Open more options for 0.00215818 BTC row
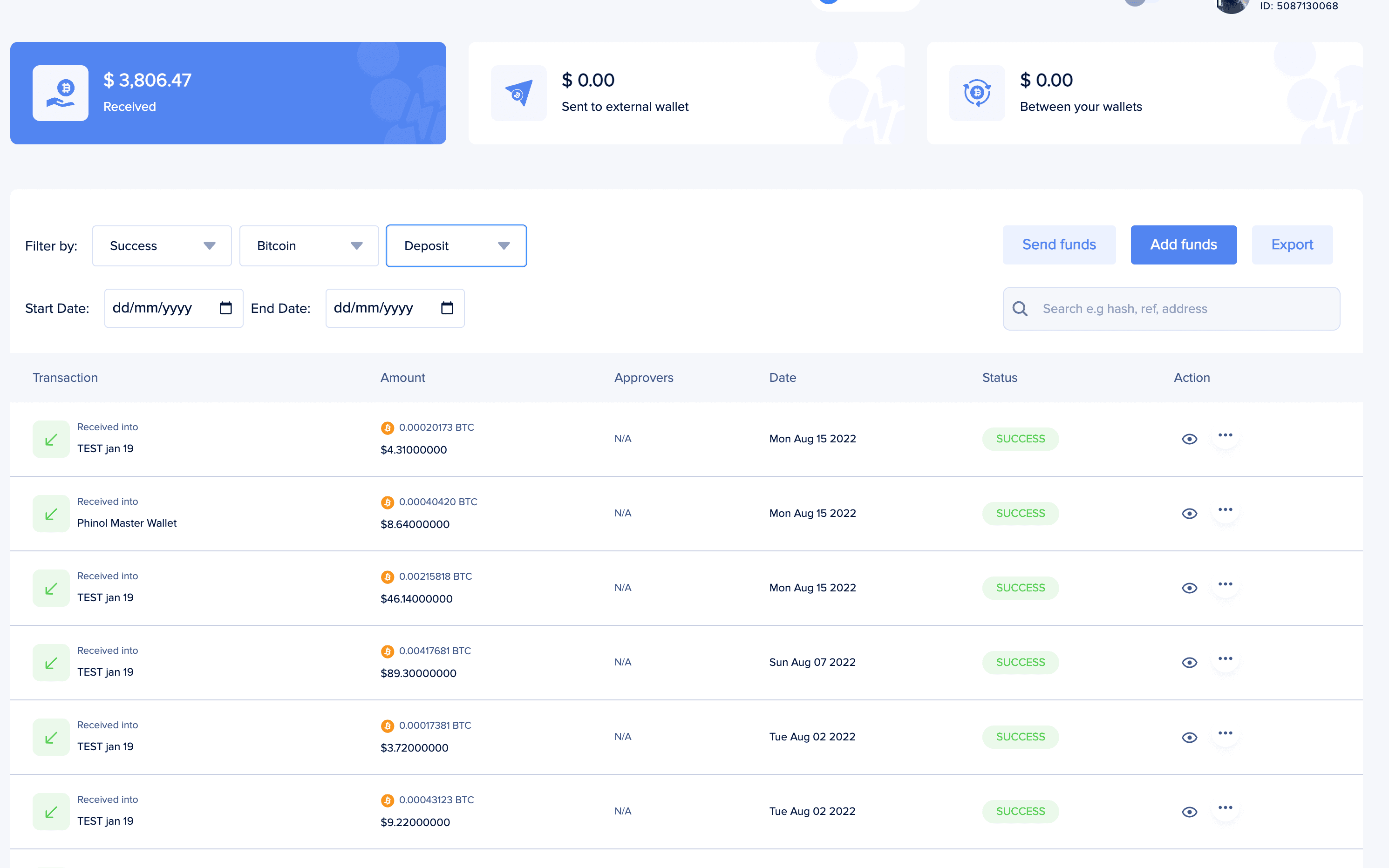1389x868 pixels. click(1226, 585)
